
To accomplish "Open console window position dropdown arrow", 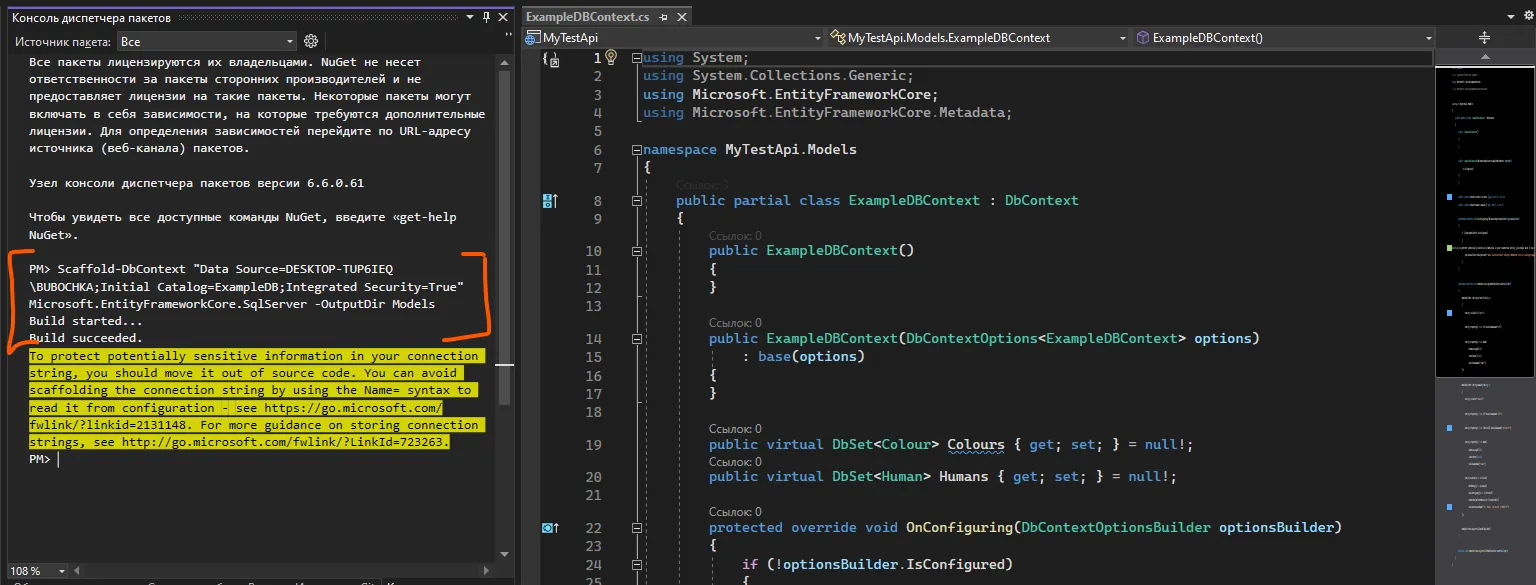I will pyautogui.click(x=471, y=17).
